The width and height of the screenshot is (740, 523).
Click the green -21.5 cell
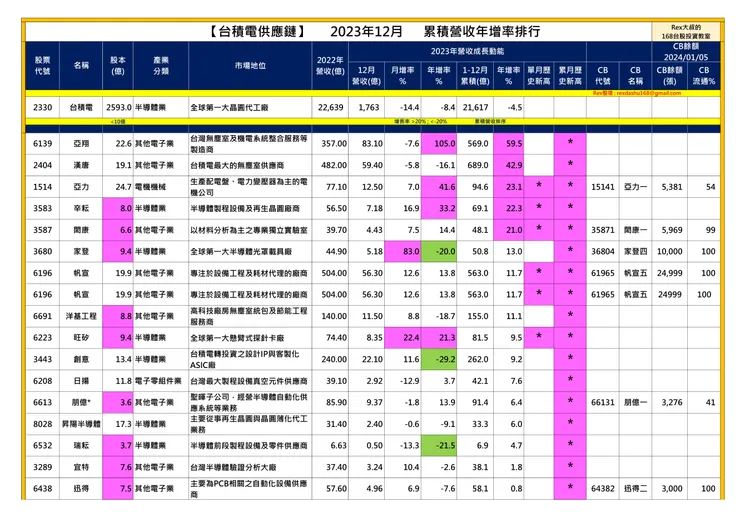click(x=439, y=446)
